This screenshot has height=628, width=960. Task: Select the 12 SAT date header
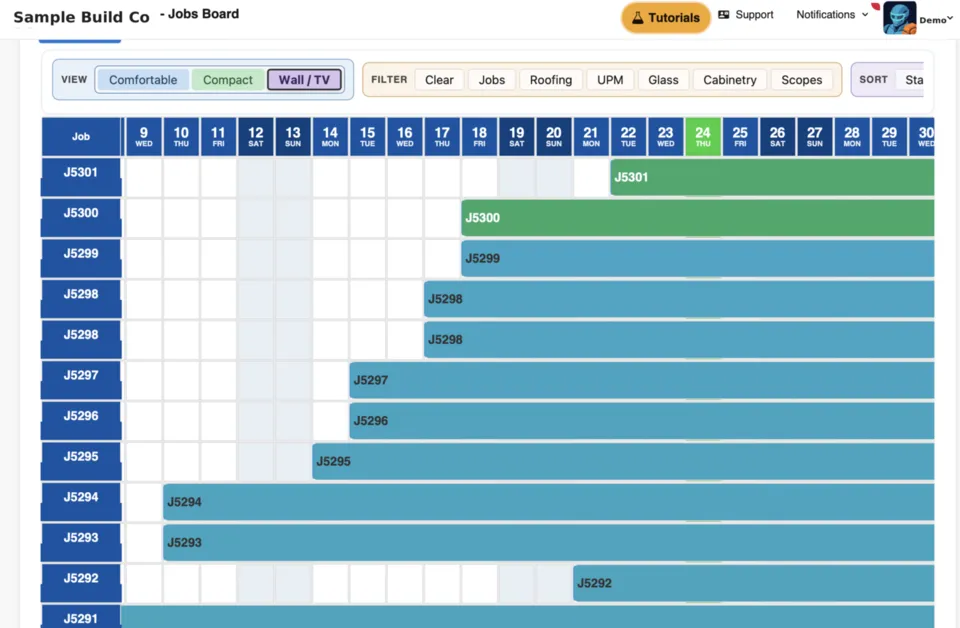point(255,136)
